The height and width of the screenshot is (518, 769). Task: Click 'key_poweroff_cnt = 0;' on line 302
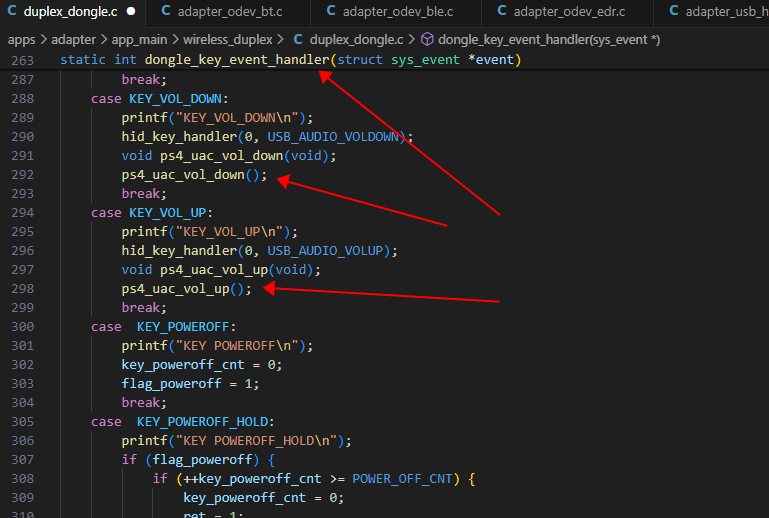point(202,365)
